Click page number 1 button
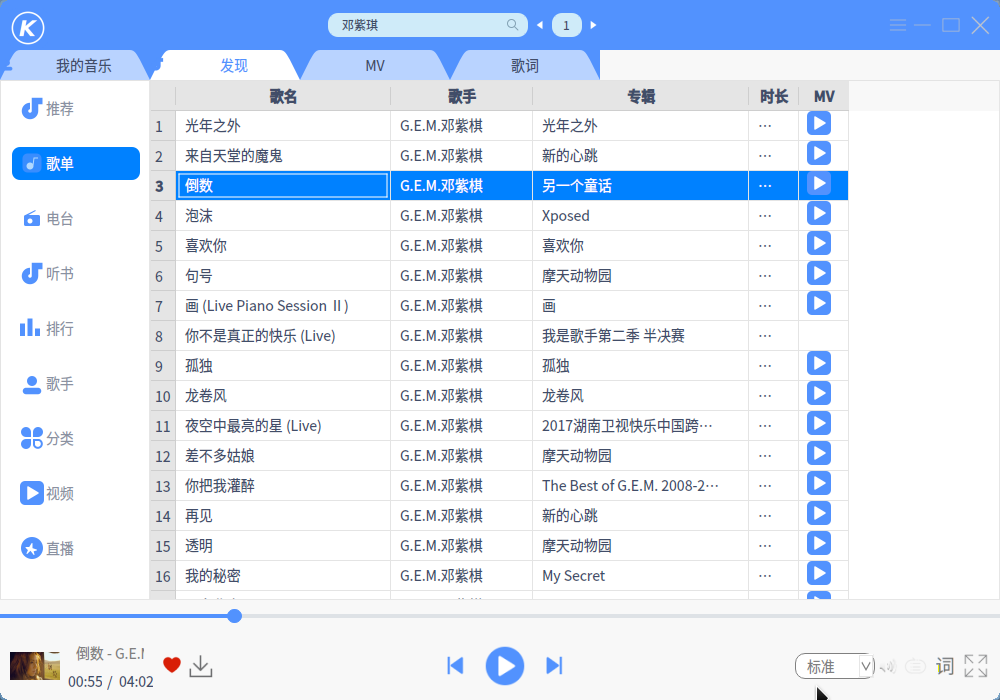Screen dimensions: 1000x700 click(x=566, y=26)
